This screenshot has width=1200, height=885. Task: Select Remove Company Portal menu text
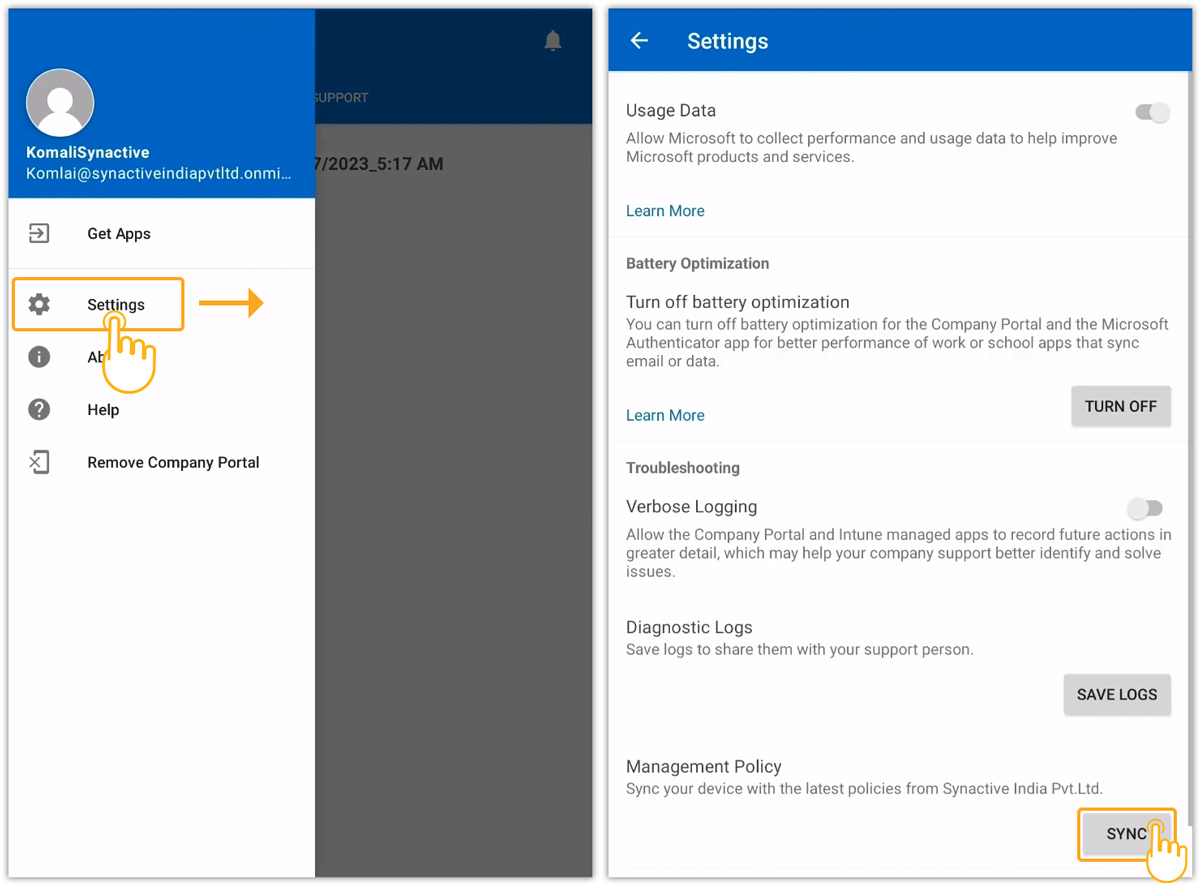(x=173, y=463)
